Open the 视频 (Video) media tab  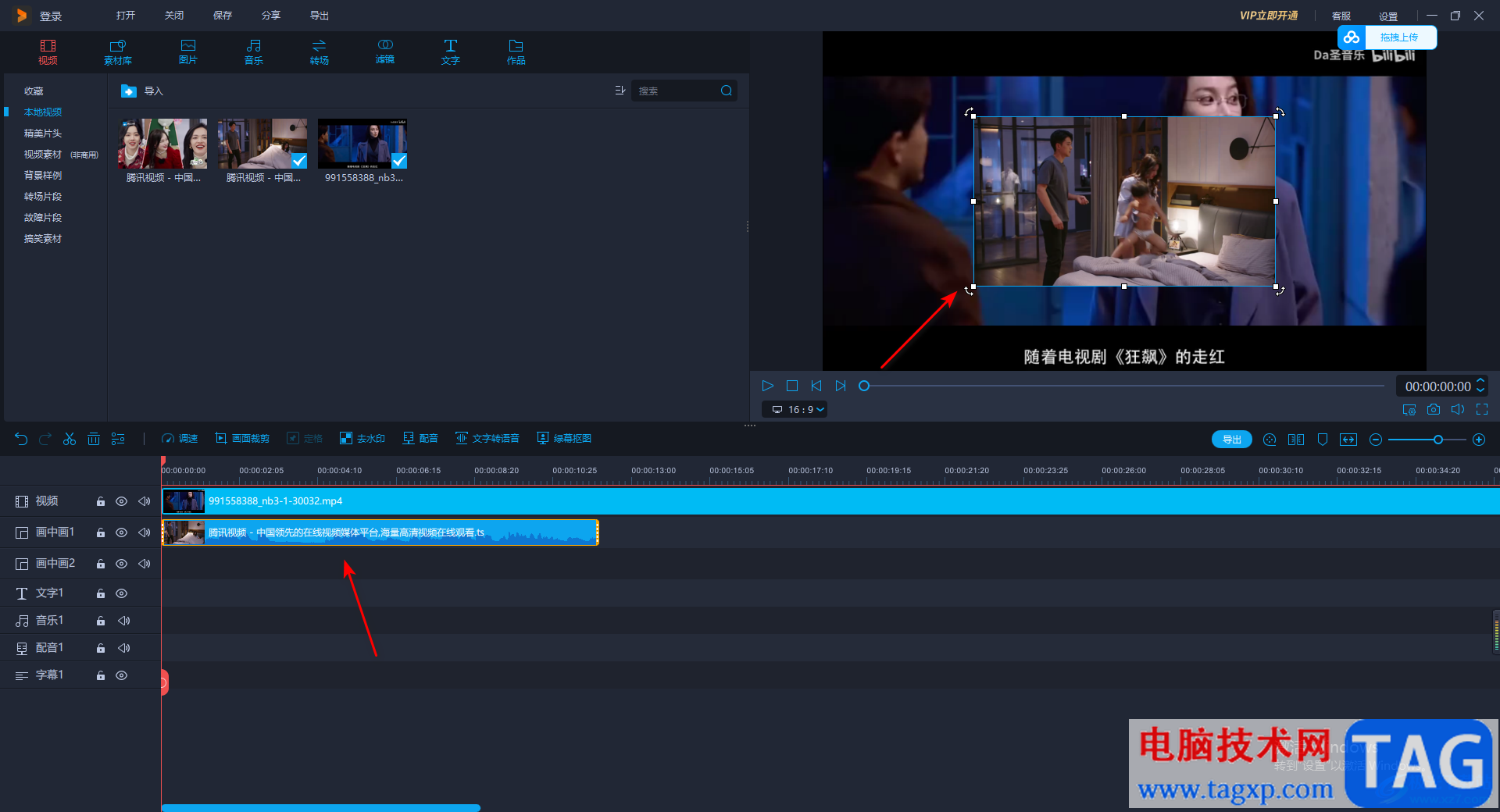[48, 52]
